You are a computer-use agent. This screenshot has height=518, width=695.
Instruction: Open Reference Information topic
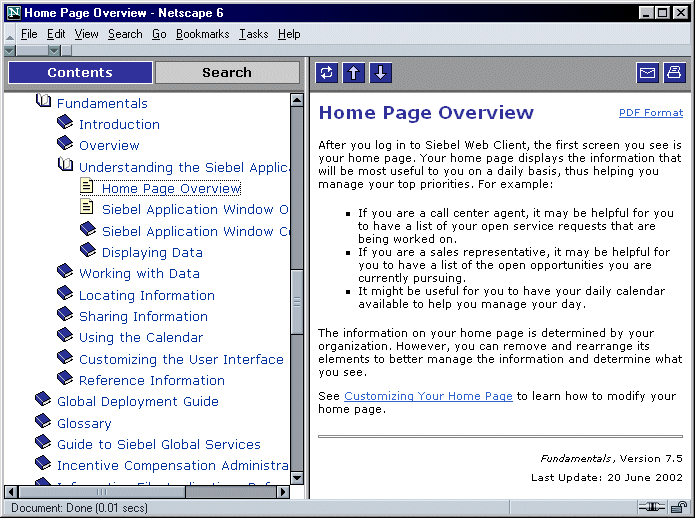[x=152, y=381]
